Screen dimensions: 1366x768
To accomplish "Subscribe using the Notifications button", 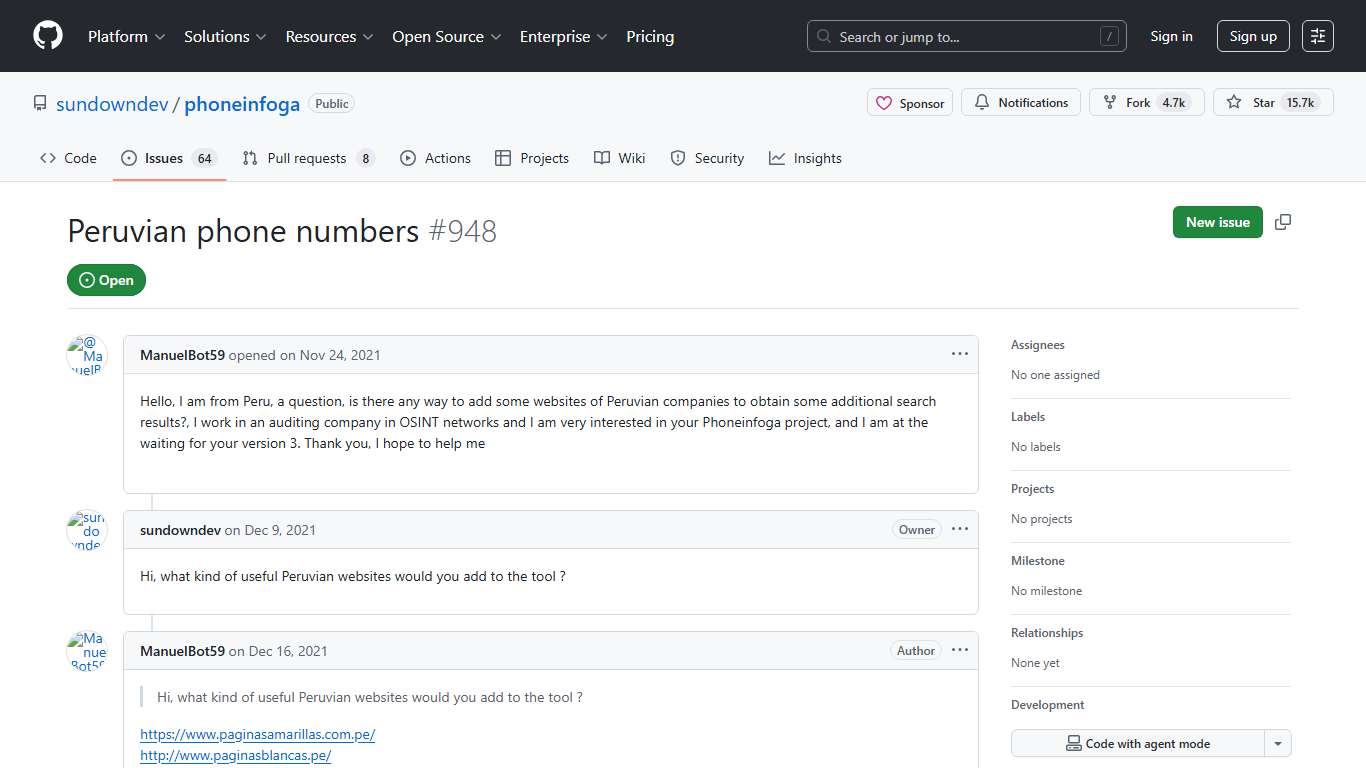I will (1020, 101).
